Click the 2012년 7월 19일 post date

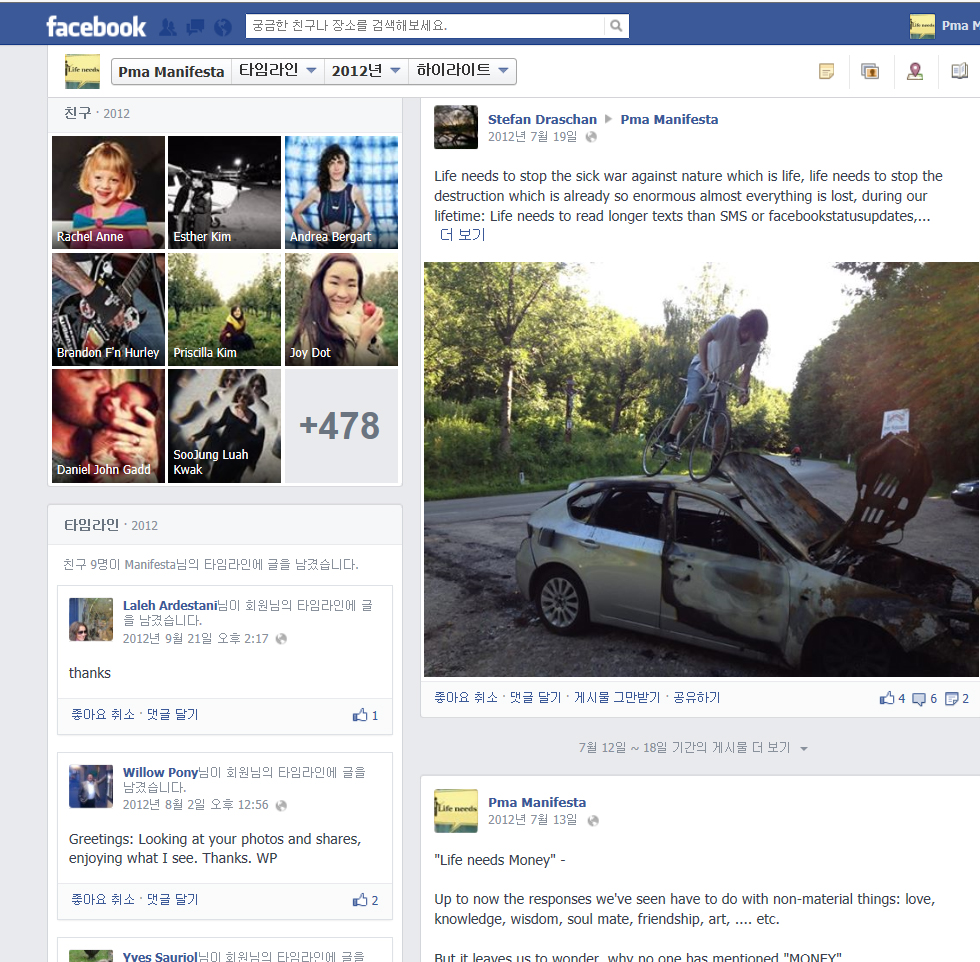pos(532,137)
